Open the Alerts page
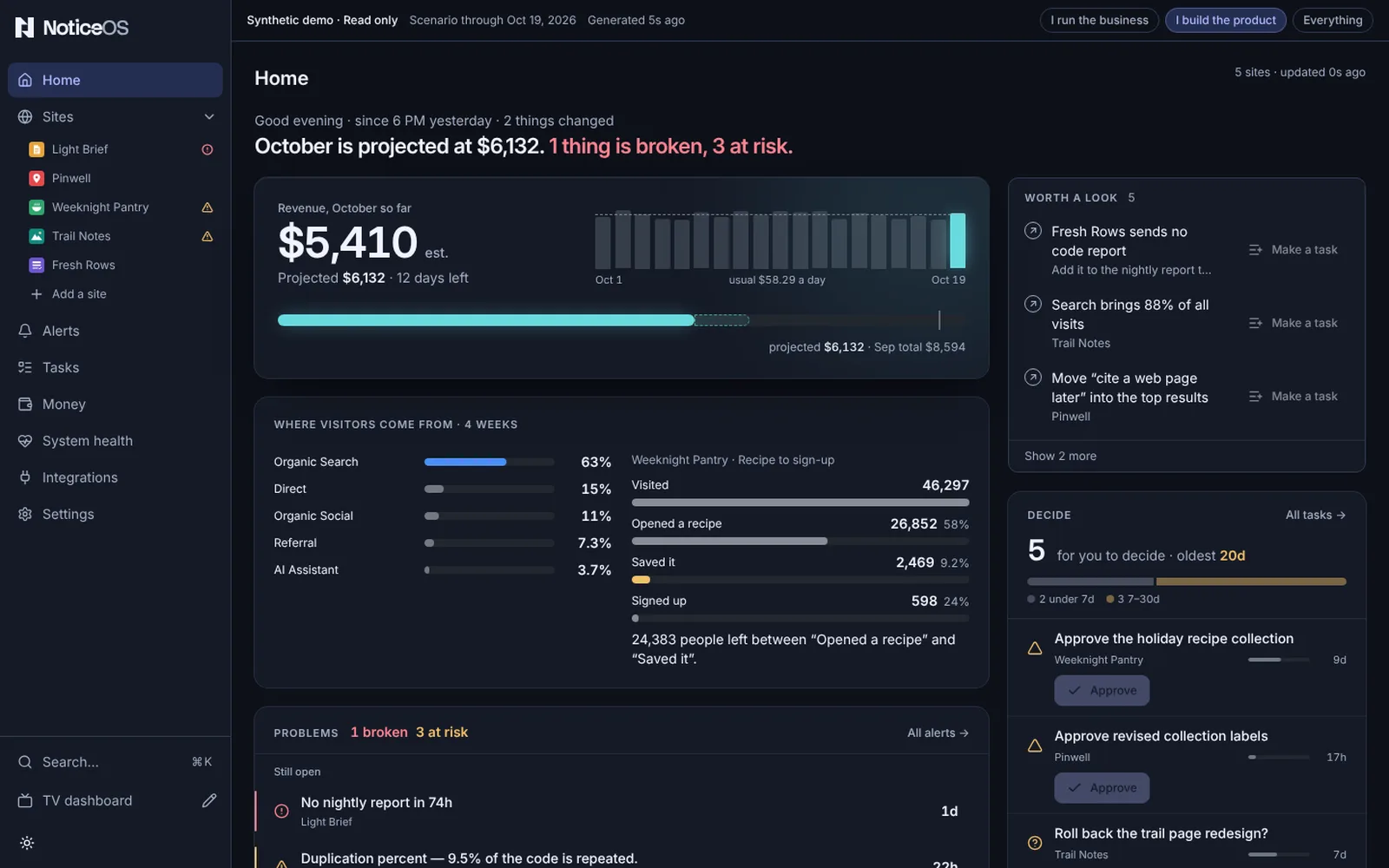This screenshot has width=1389, height=868. pos(115,331)
